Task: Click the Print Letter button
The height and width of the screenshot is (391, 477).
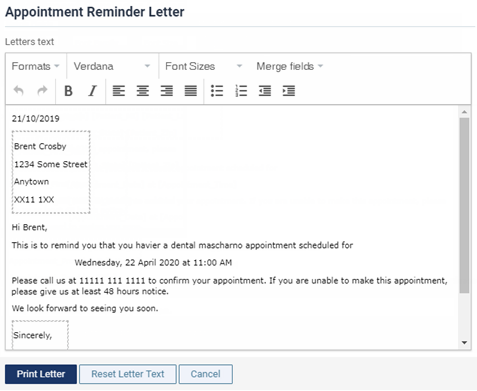Action: click(x=41, y=374)
